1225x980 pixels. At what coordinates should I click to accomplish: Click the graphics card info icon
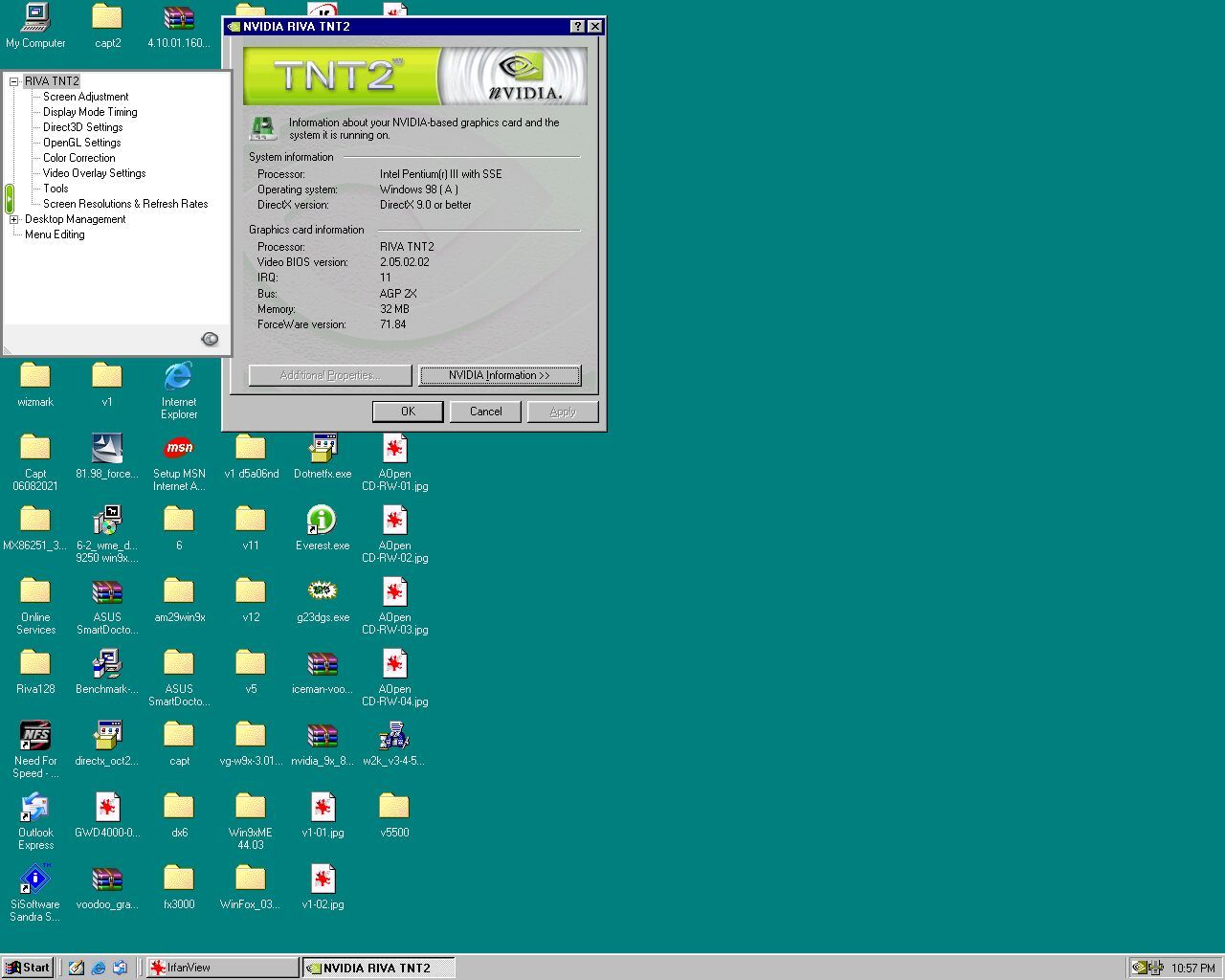tap(263, 127)
